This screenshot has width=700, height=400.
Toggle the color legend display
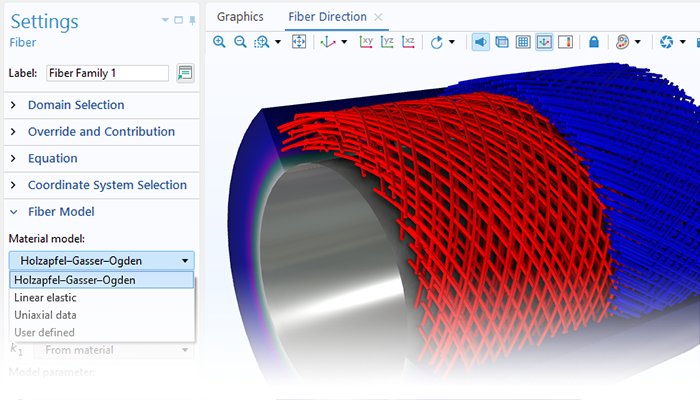pos(565,42)
